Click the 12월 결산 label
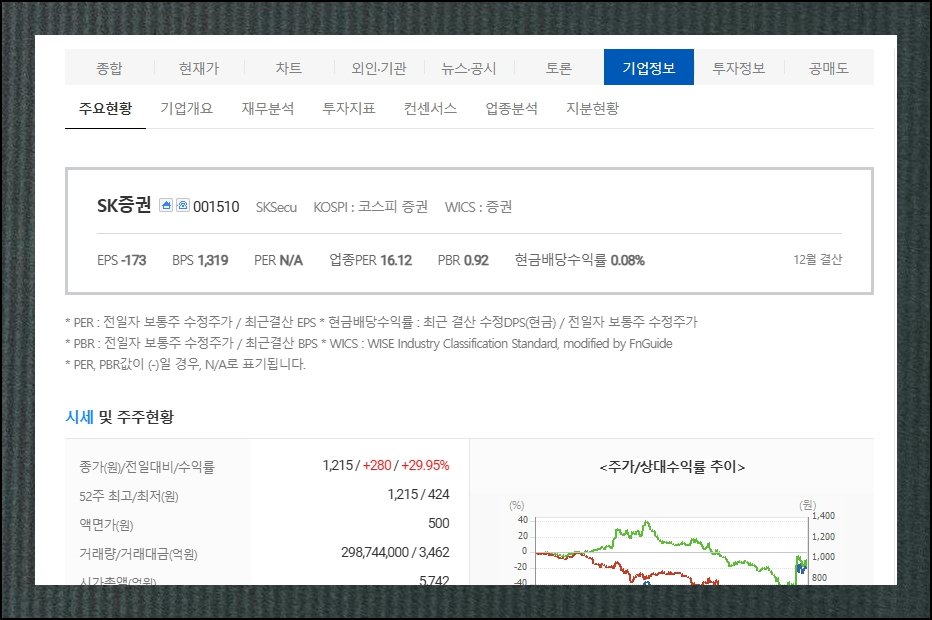The image size is (932, 620). tap(818, 259)
